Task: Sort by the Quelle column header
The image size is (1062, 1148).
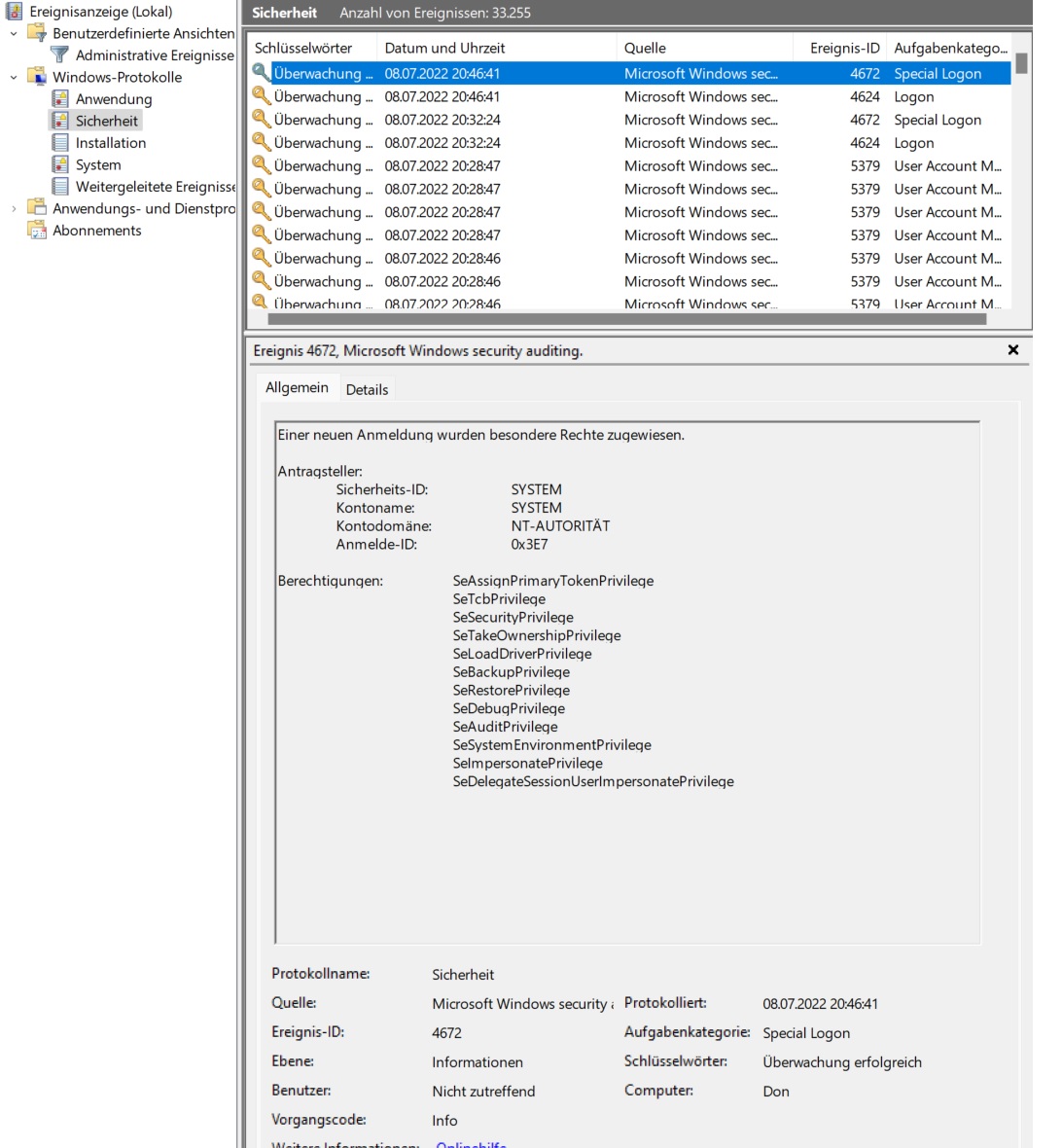Action: 705,48
